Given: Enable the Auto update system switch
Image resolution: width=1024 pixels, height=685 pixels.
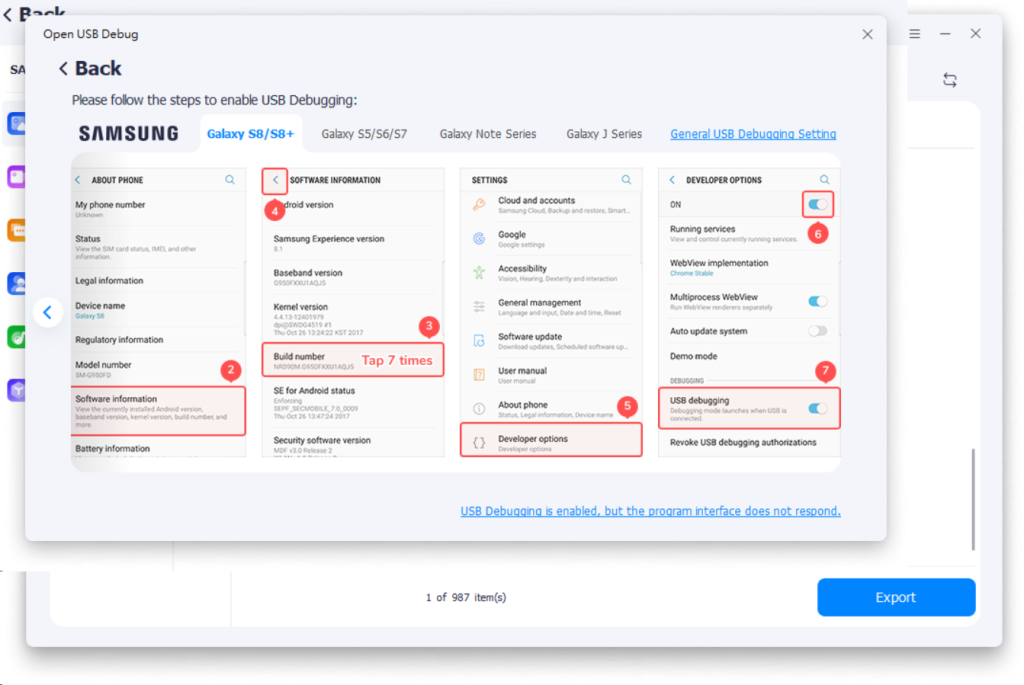Looking at the screenshot, I should click(818, 331).
